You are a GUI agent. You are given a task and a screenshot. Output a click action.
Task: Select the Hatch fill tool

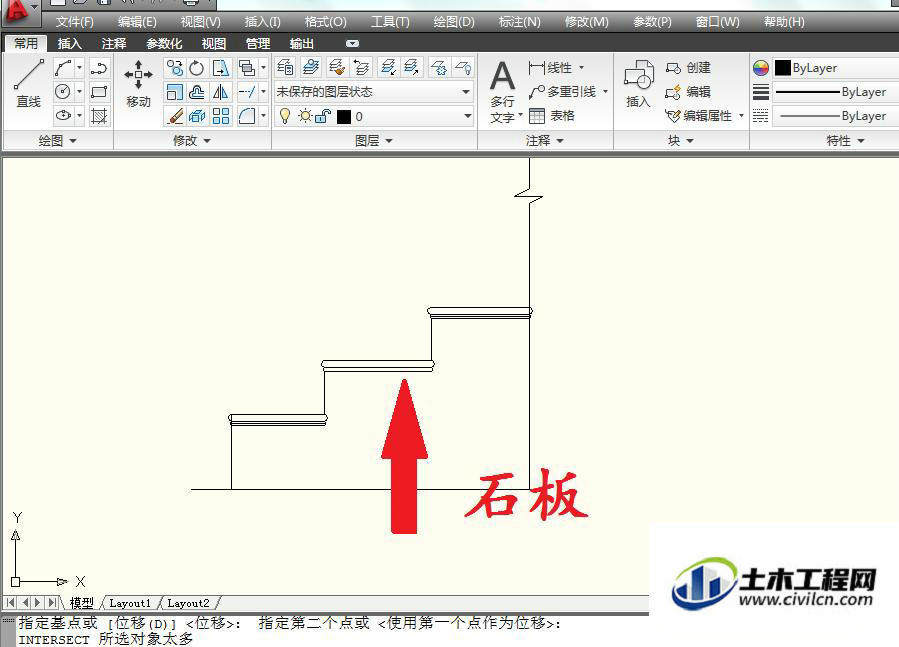coord(99,116)
